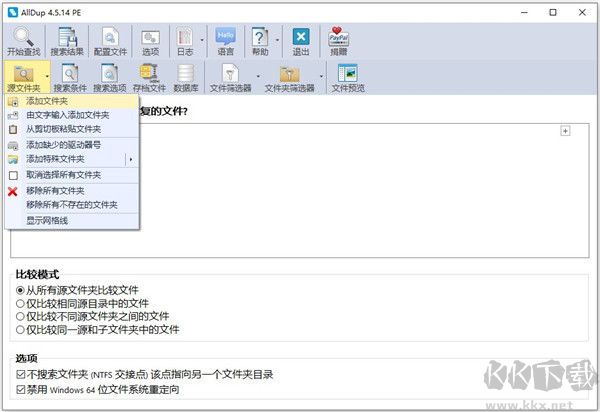600x412 pixels.
Task: Click the 退出 exit icon
Action: point(301,37)
